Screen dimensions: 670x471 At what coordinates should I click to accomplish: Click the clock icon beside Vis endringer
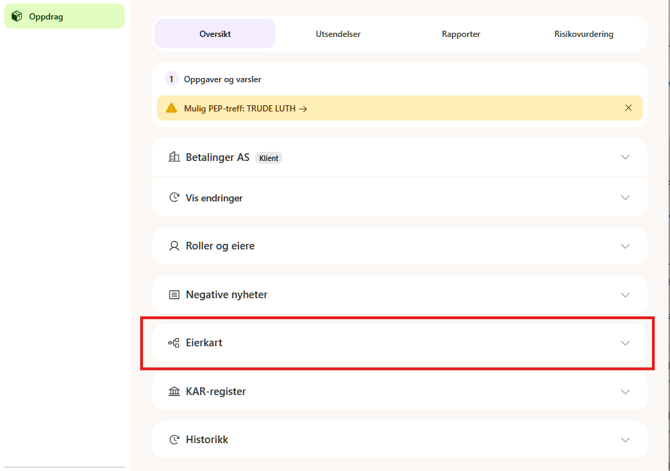[x=174, y=197]
